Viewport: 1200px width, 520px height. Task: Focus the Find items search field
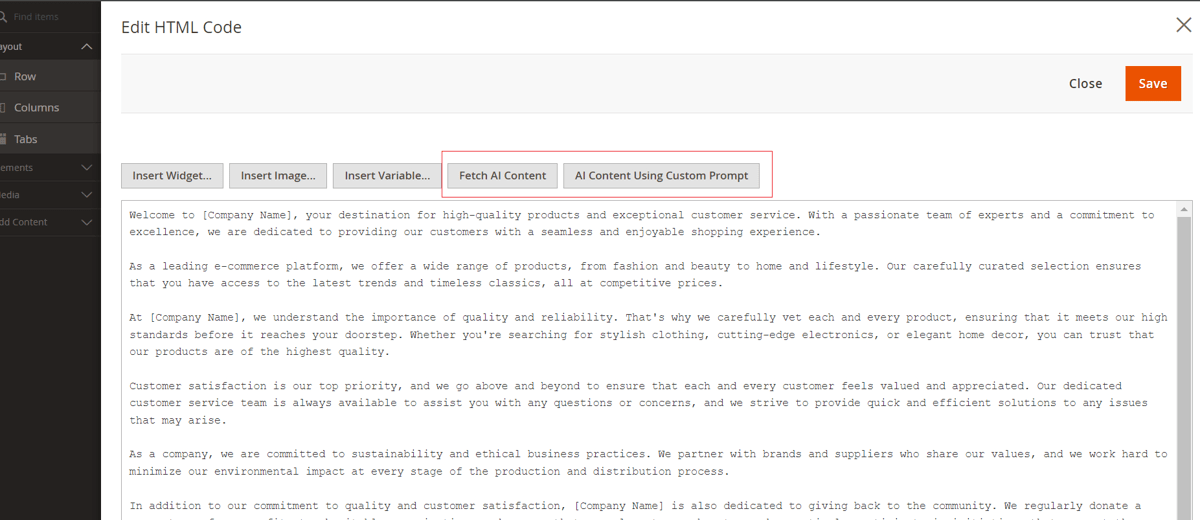click(x=50, y=16)
